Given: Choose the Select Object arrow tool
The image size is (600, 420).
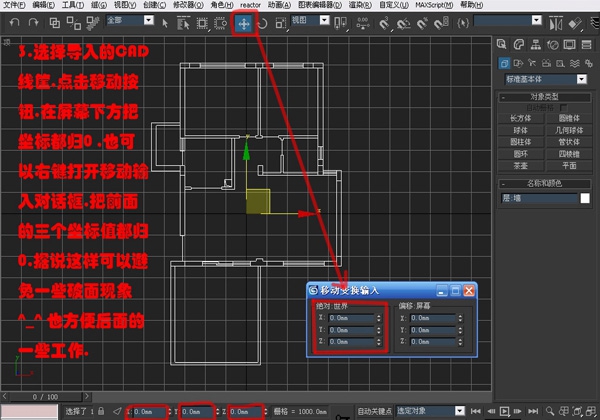Looking at the screenshot, I should point(165,23).
